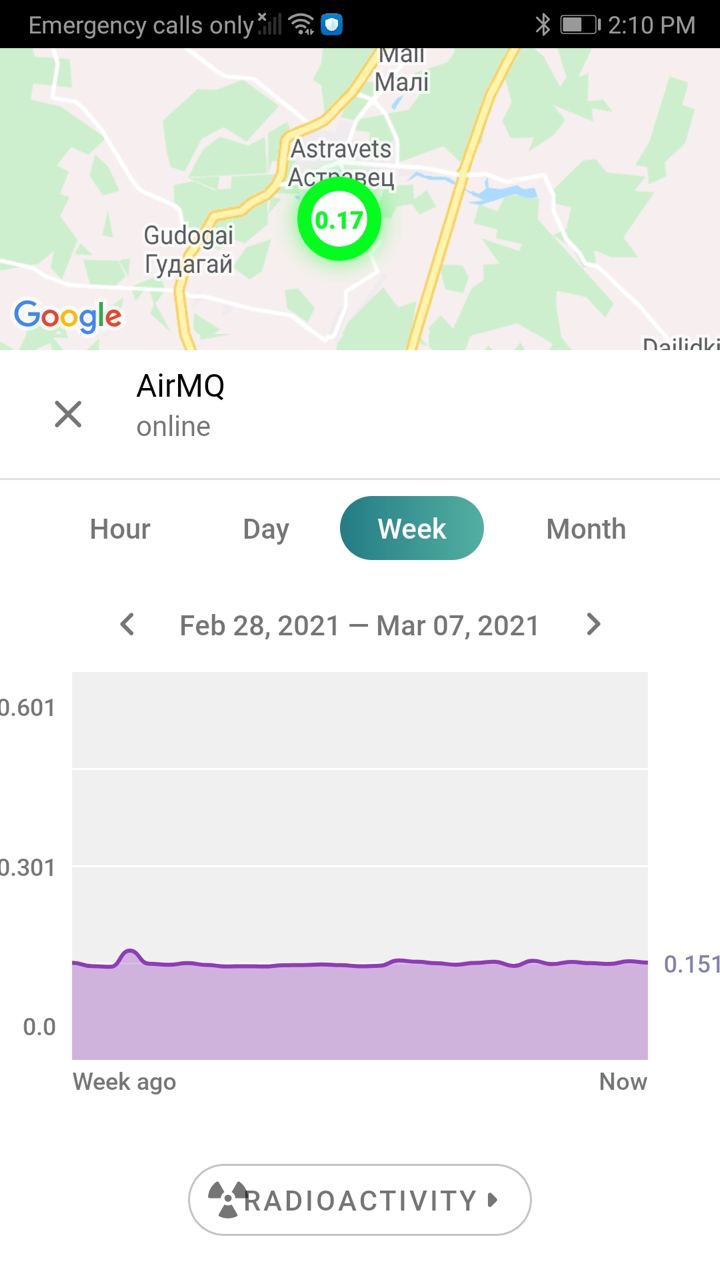Tap the 0.151 current value label
Screen dimensions: 720x1280
point(692,964)
